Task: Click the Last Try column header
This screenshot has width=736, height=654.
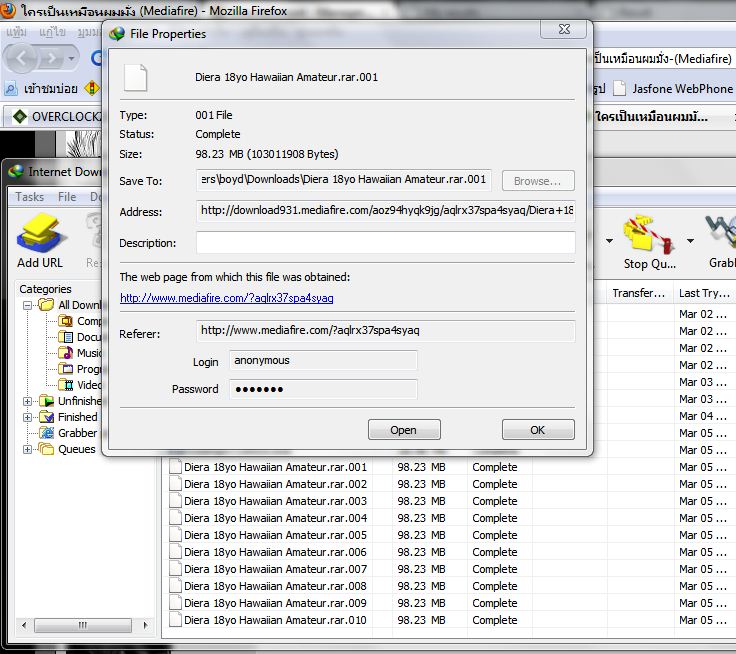Action: (x=705, y=293)
